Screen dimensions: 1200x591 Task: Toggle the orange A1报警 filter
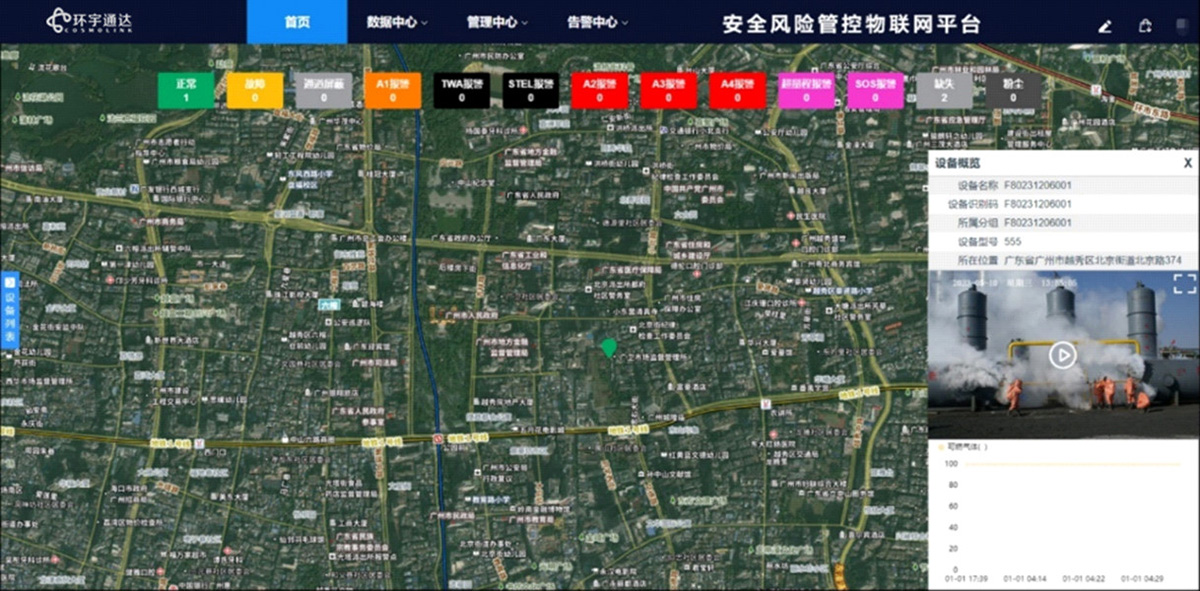click(393, 90)
